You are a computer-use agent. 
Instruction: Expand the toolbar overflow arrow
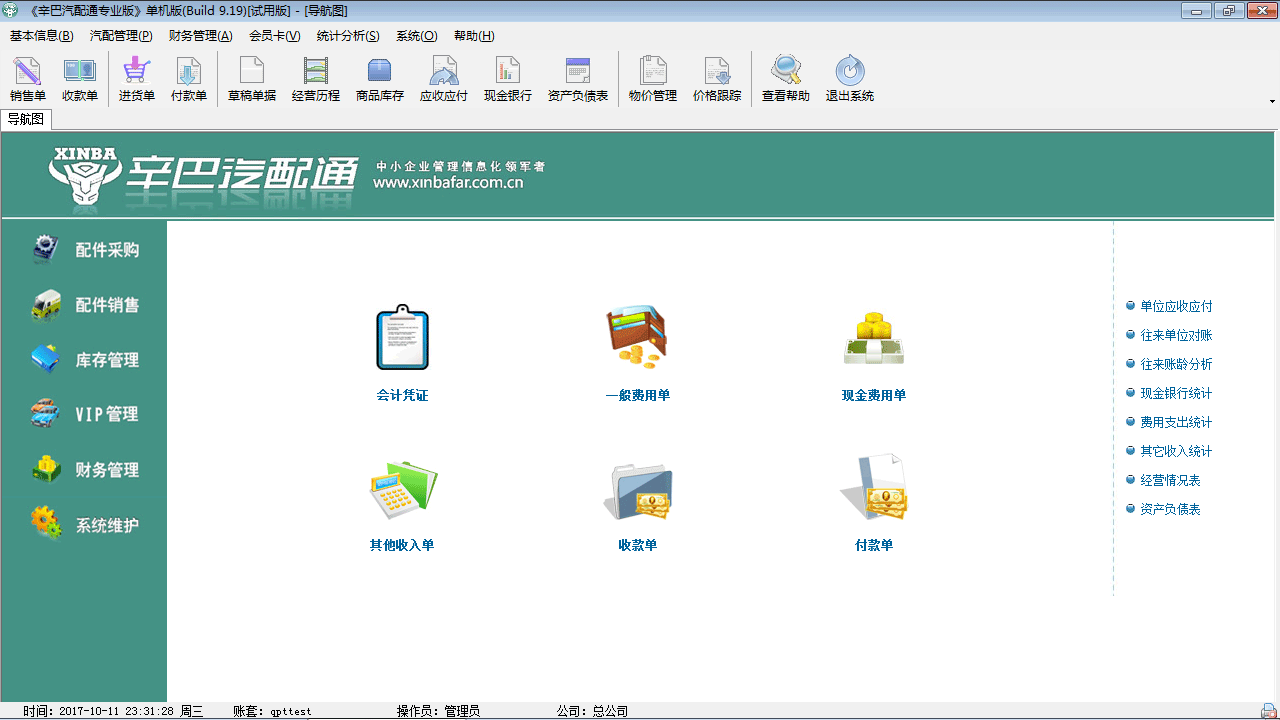pos(1272,101)
